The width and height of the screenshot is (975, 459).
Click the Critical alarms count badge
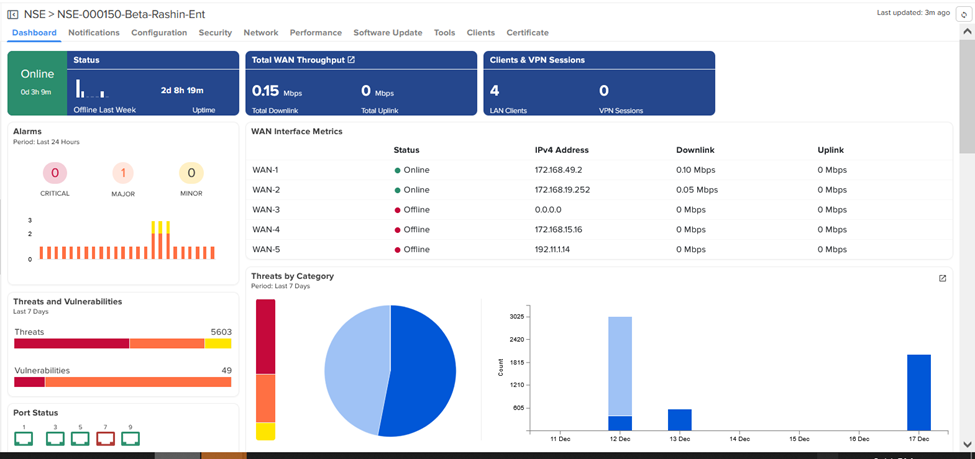(55, 173)
